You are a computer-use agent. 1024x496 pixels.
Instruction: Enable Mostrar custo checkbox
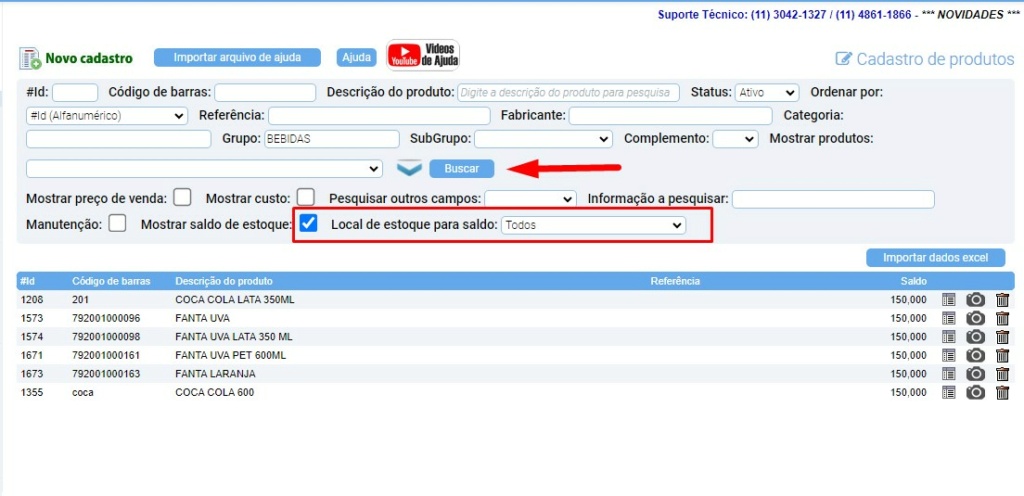306,197
